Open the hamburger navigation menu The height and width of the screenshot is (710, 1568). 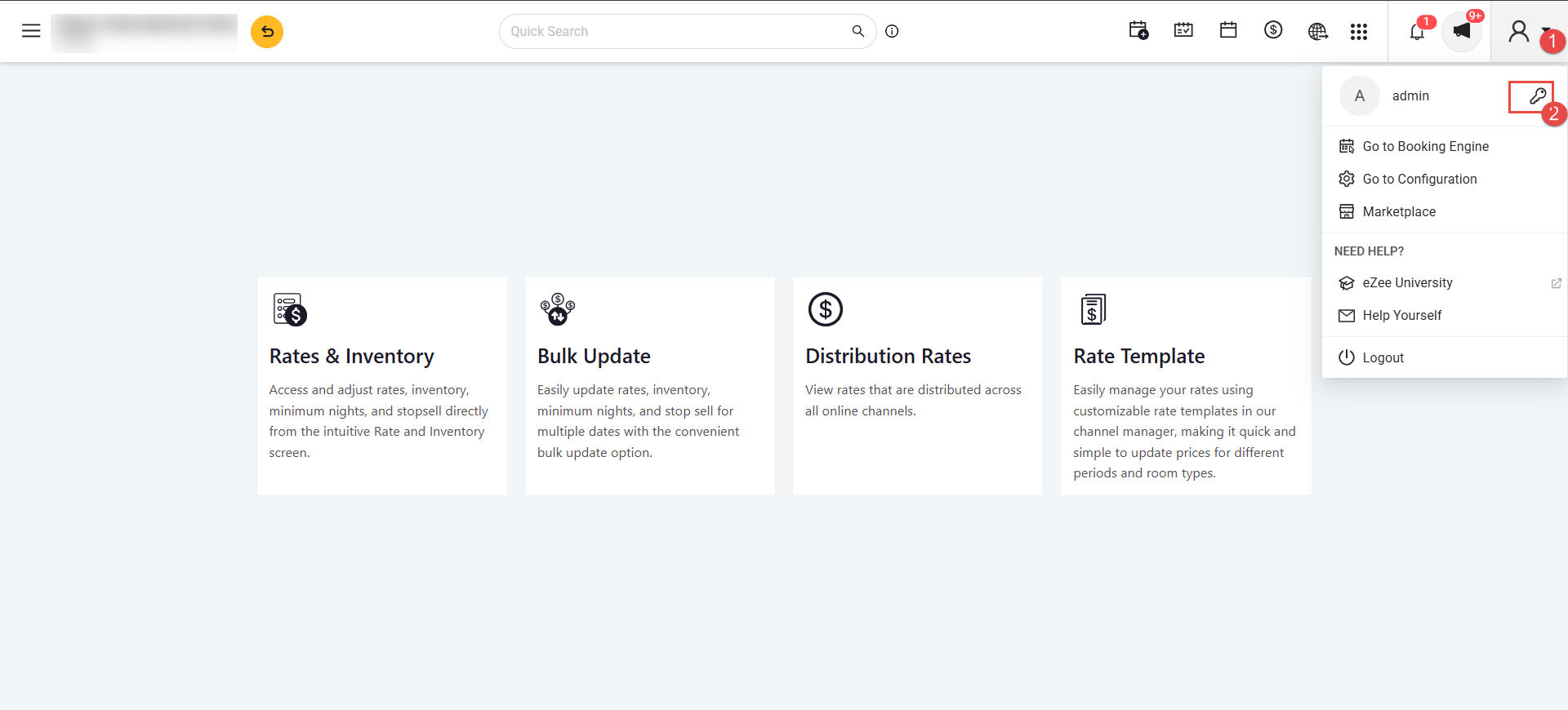(31, 31)
